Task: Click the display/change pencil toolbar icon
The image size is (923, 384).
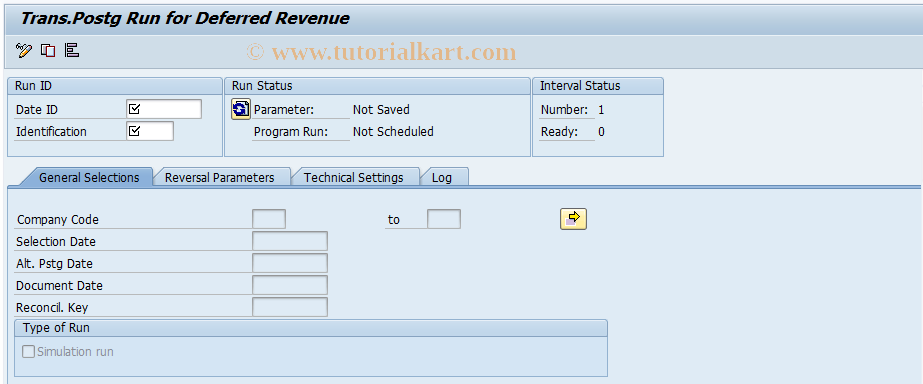Action: click(x=24, y=51)
